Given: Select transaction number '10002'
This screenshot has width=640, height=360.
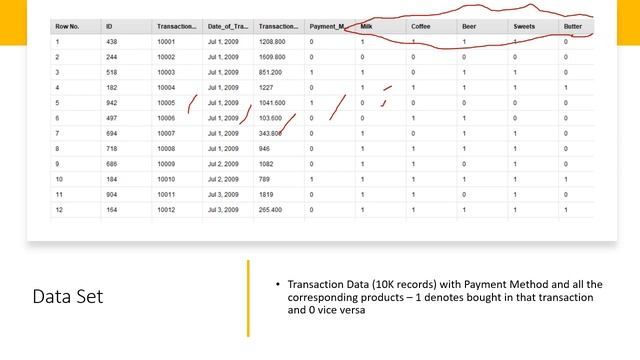Looking at the screenshot, I should (x=166, y=57).
